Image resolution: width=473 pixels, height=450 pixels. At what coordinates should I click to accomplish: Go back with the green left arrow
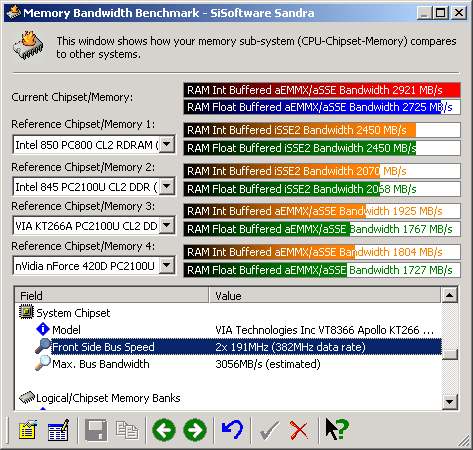tap(164, 430)
